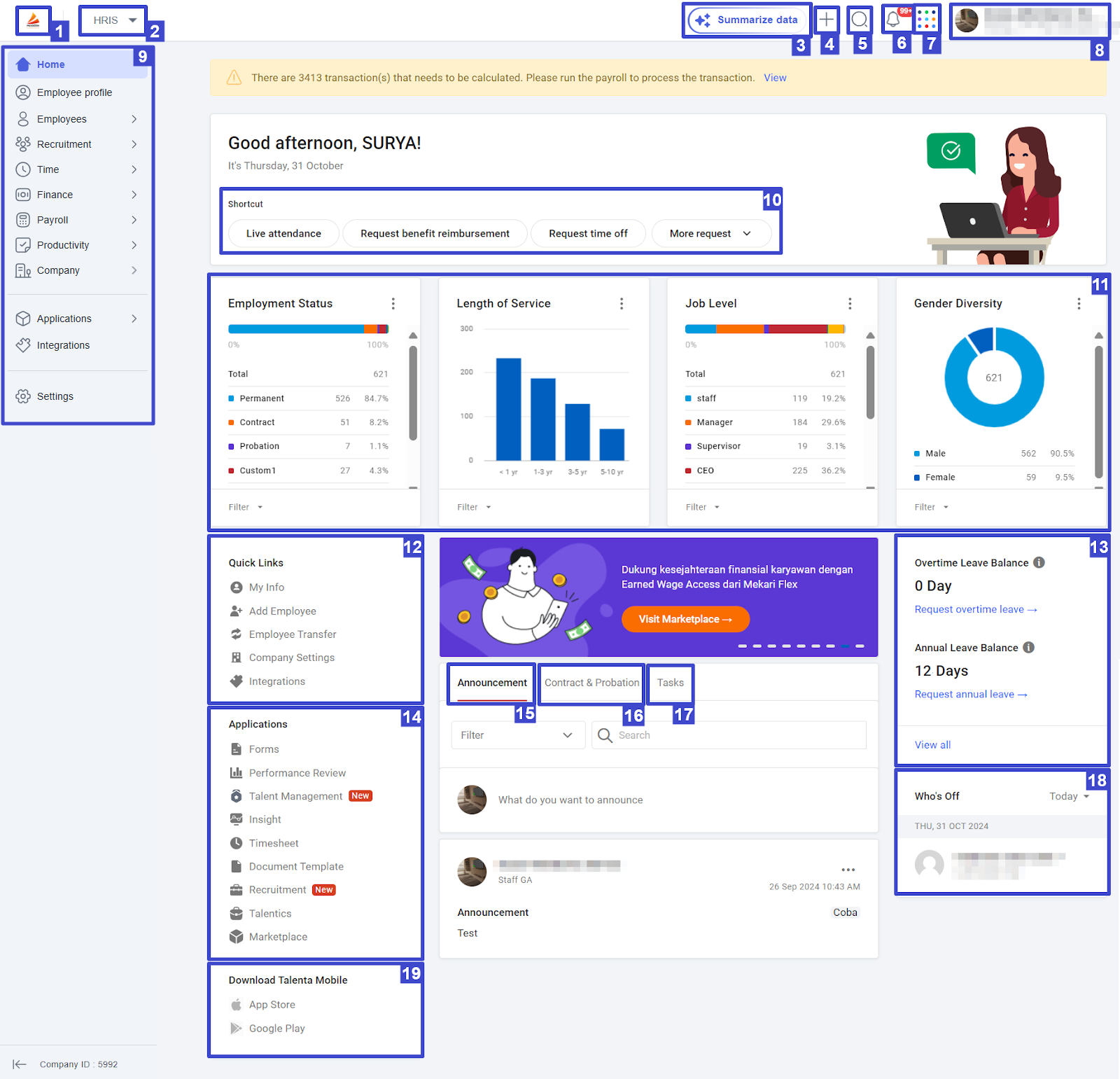Expand the HRIS module dropdown
The image size is (1120, 1079).
pos(112,20)
